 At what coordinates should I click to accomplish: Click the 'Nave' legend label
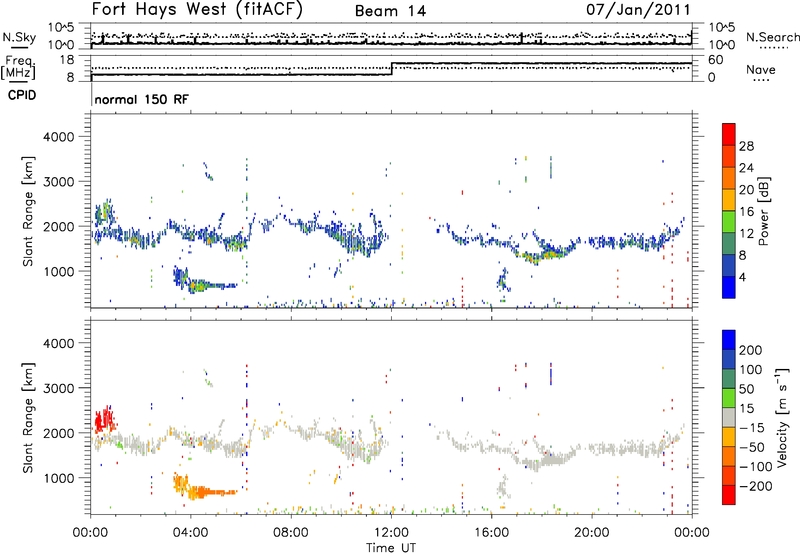tap(761, 69)
